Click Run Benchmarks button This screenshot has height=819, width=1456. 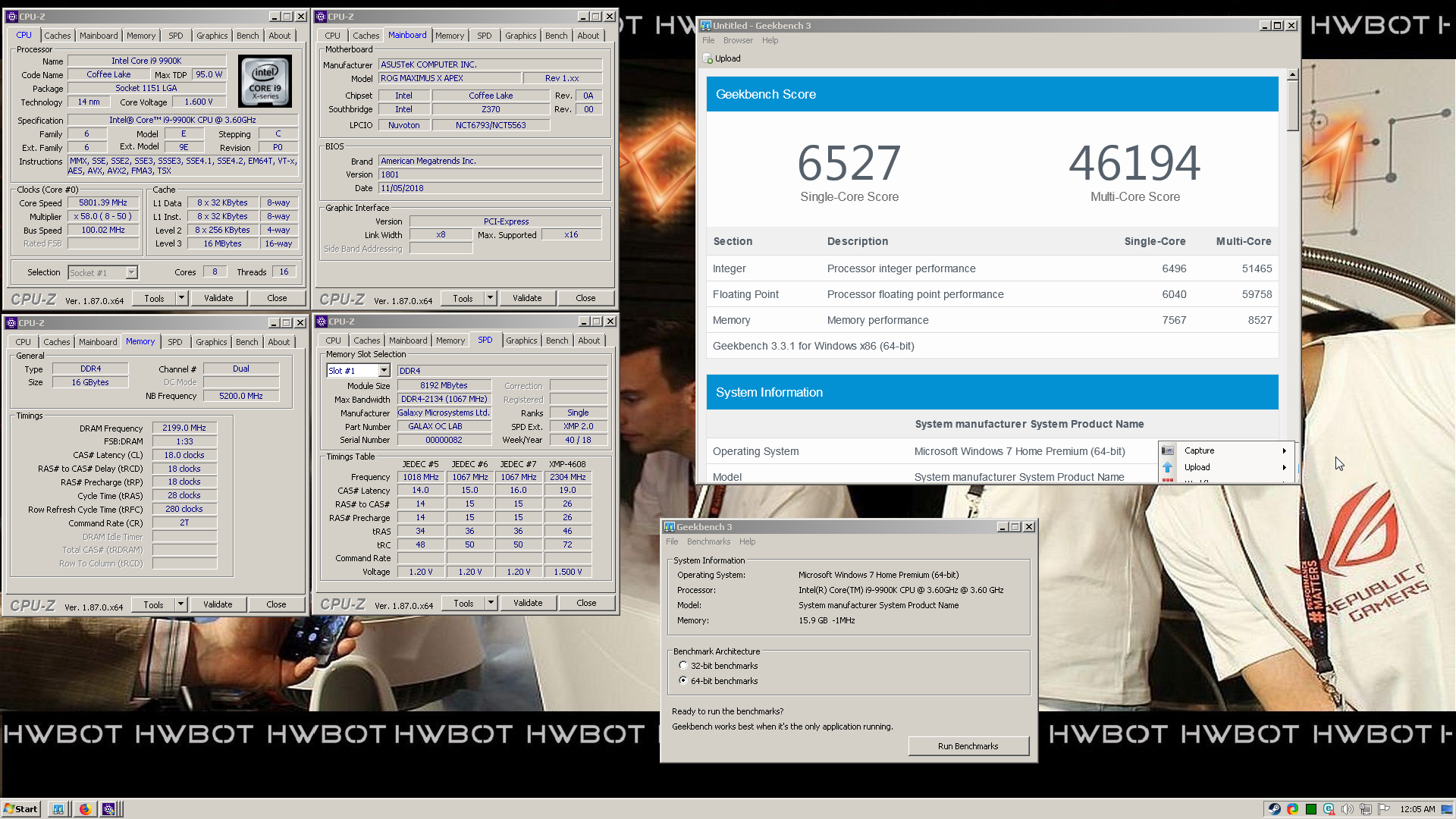(x=968, y=746)
